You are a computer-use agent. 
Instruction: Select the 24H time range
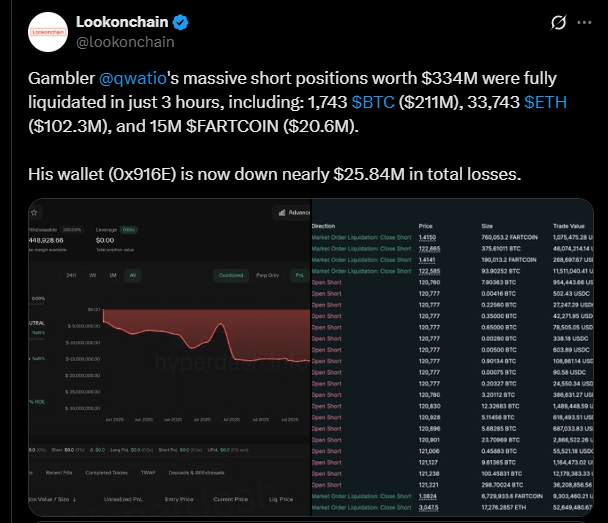click(x=71, y=275)
